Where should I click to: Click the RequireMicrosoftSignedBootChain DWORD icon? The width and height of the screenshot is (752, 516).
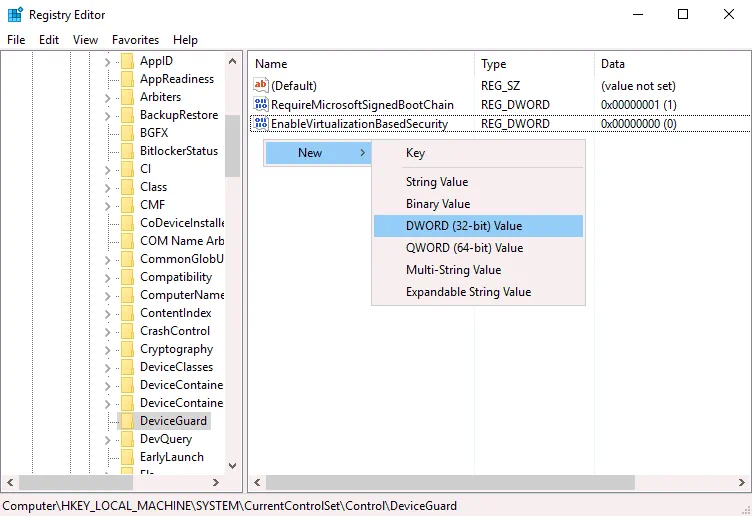coord(261,105)
